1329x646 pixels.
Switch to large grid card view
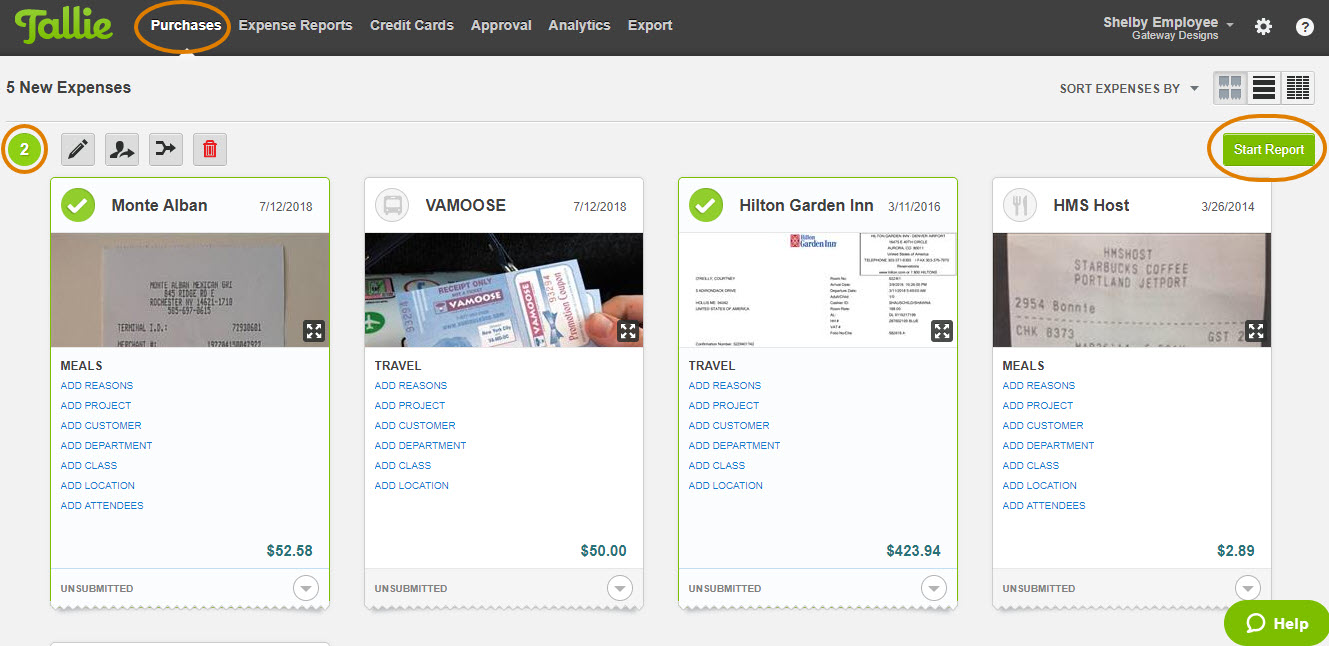point(1230,88)
